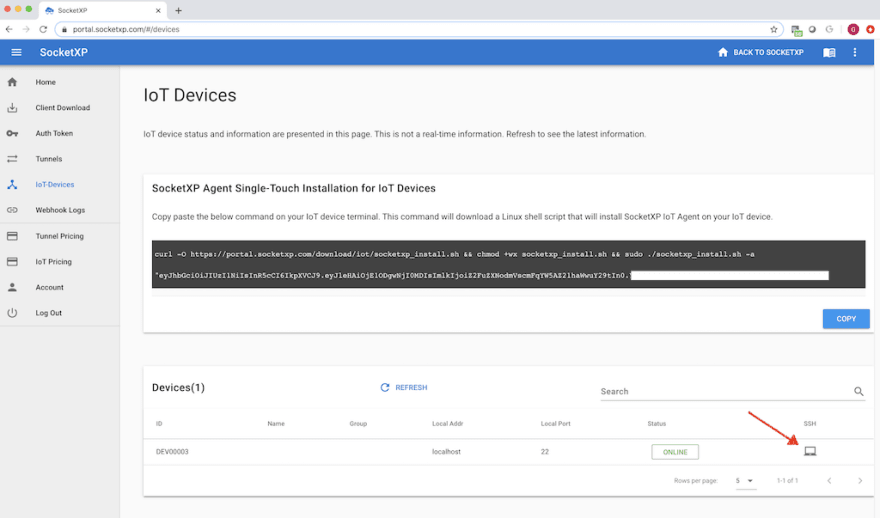
Task: Click the Tunnel Pricing card icon
Action: (12, 236)
